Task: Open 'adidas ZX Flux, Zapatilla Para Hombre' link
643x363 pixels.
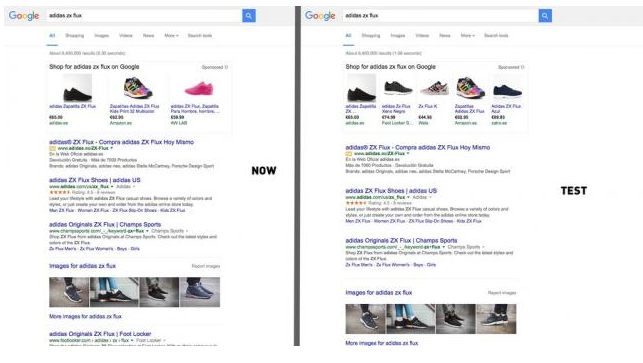Action: click(x=195, y=109)
